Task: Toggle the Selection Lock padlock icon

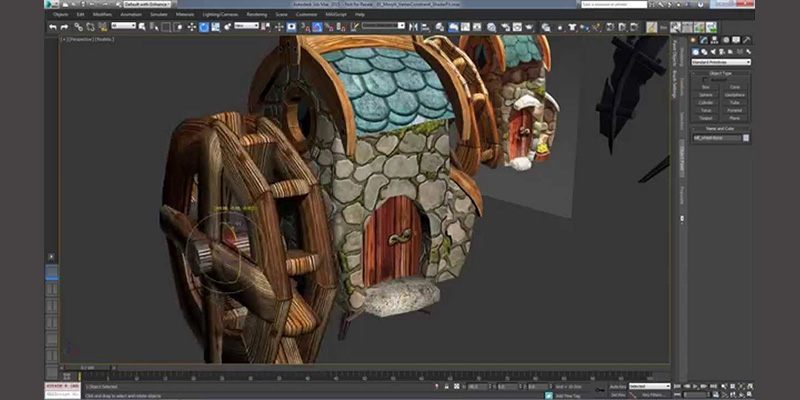Action: click(447, 386)
